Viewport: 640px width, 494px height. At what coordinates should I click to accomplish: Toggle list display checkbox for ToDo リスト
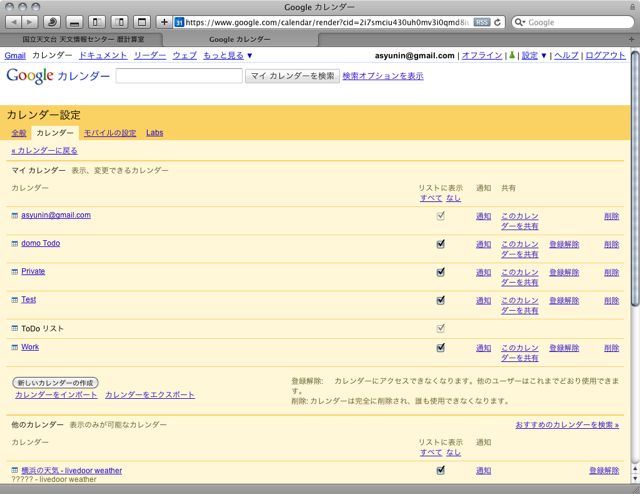pos(440,328)
